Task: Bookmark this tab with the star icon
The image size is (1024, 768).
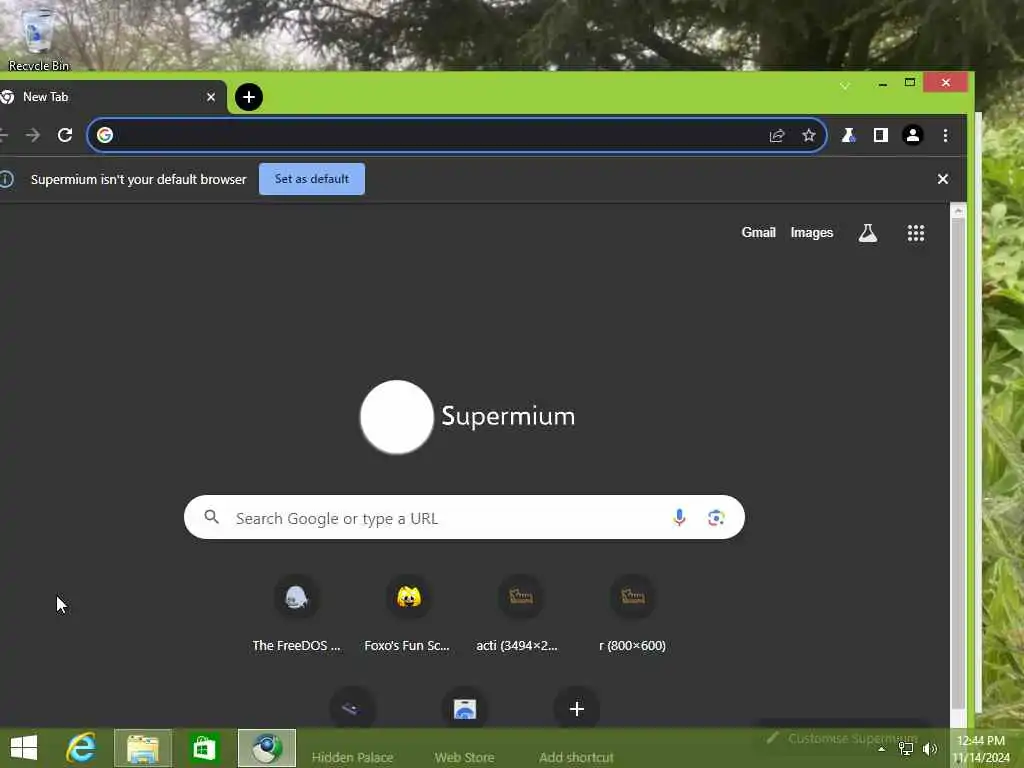Action: 808,135
